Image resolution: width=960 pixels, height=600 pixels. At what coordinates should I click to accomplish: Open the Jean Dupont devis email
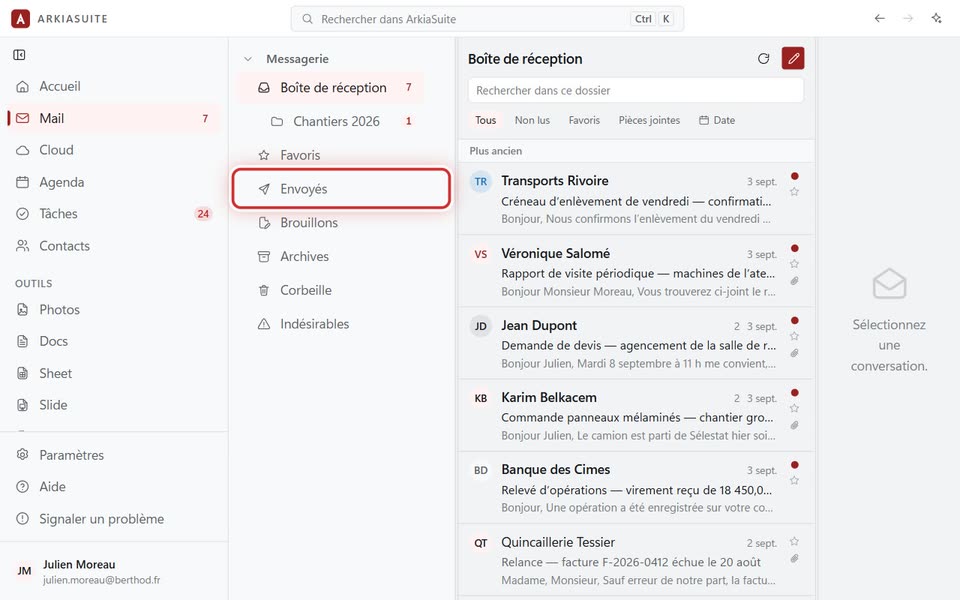636,343
